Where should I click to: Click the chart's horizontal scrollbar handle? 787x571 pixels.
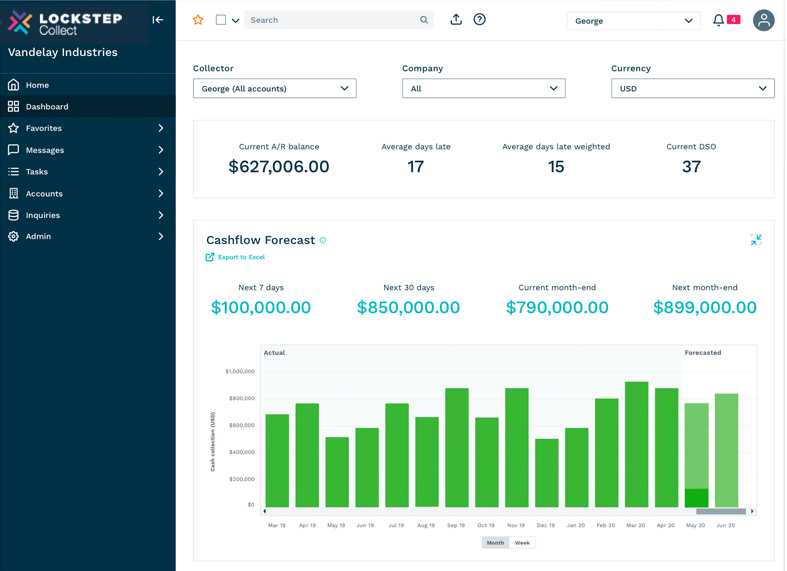tap(720, 512)
